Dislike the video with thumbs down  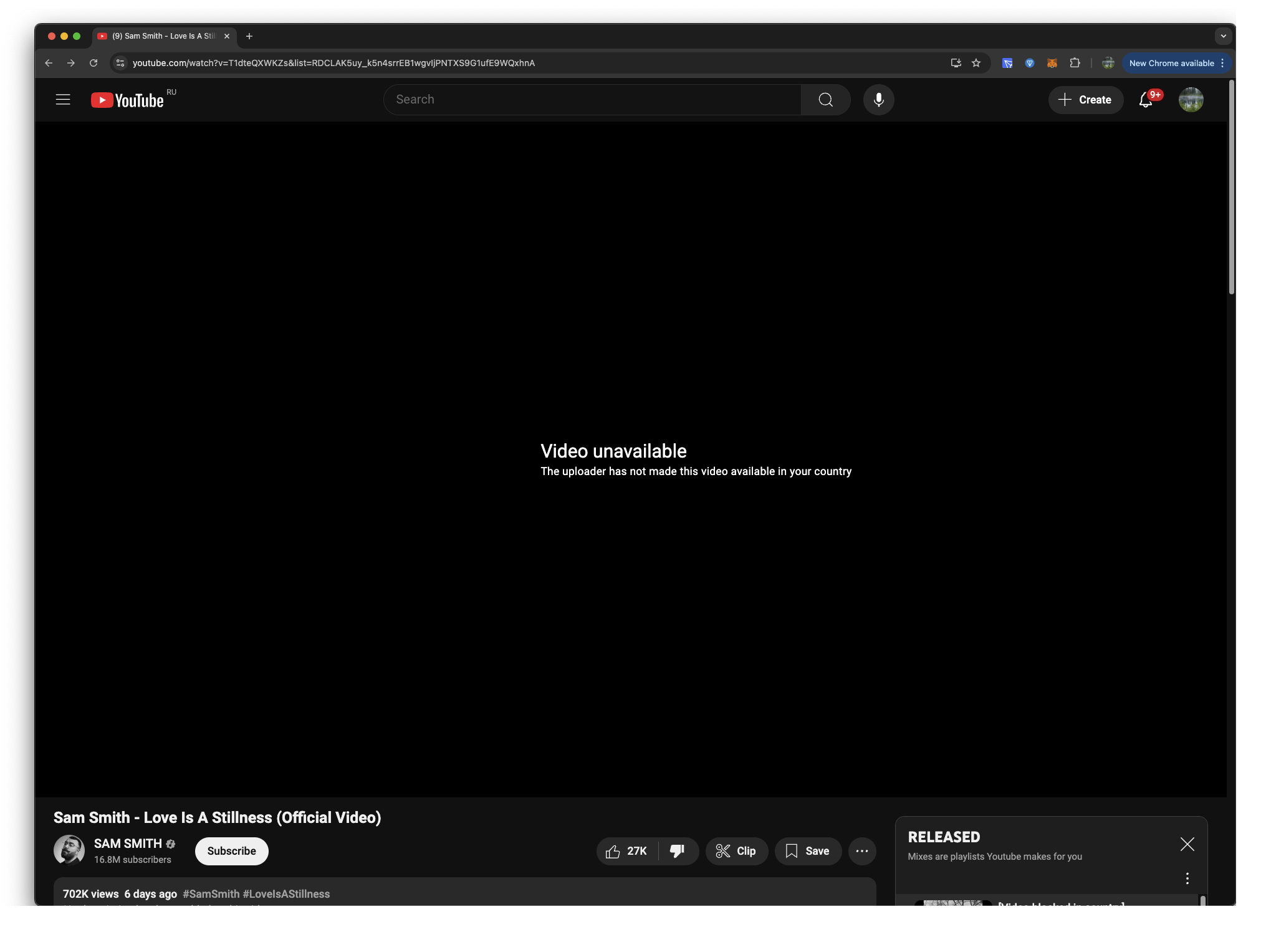click(x=678, y=851)
